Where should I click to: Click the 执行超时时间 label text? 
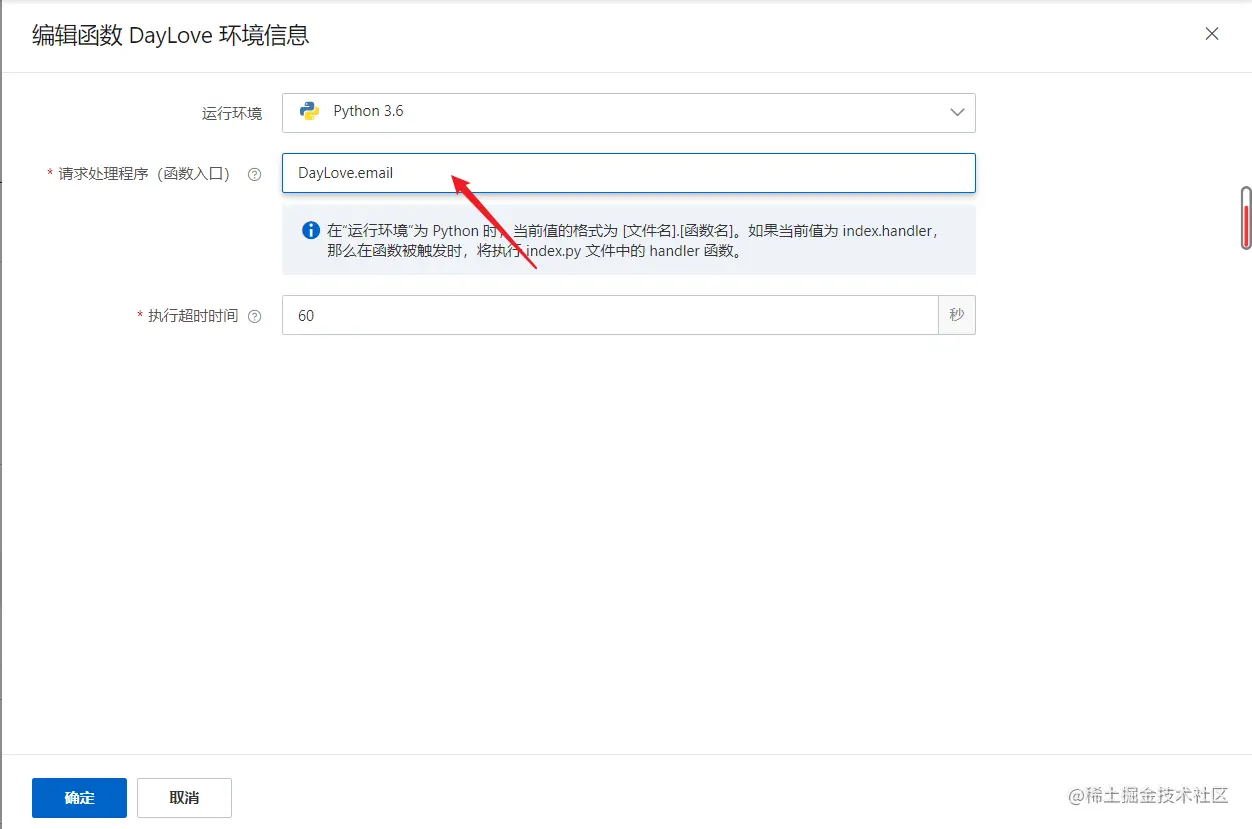coord(193,316)
